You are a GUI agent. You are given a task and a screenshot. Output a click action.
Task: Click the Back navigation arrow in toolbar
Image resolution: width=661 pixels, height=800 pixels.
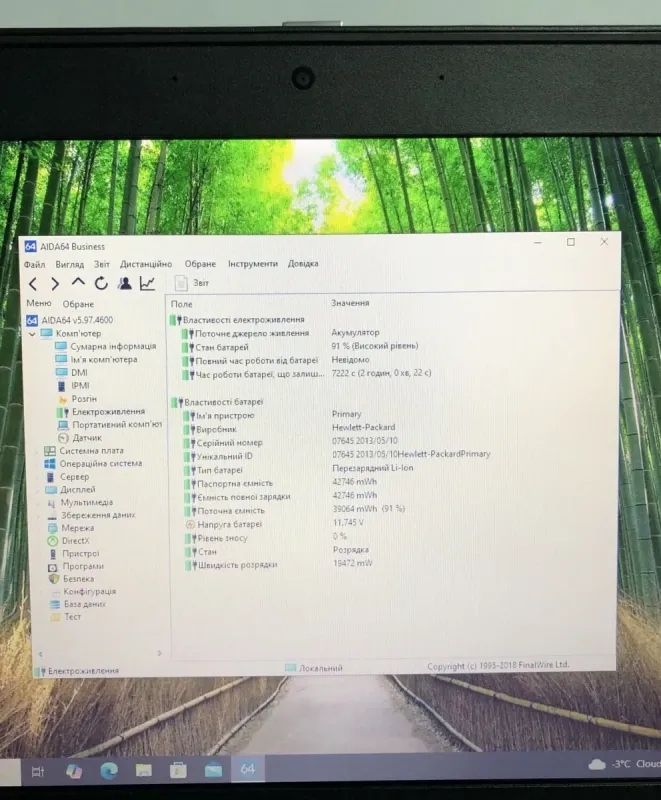tap(32, 284)
